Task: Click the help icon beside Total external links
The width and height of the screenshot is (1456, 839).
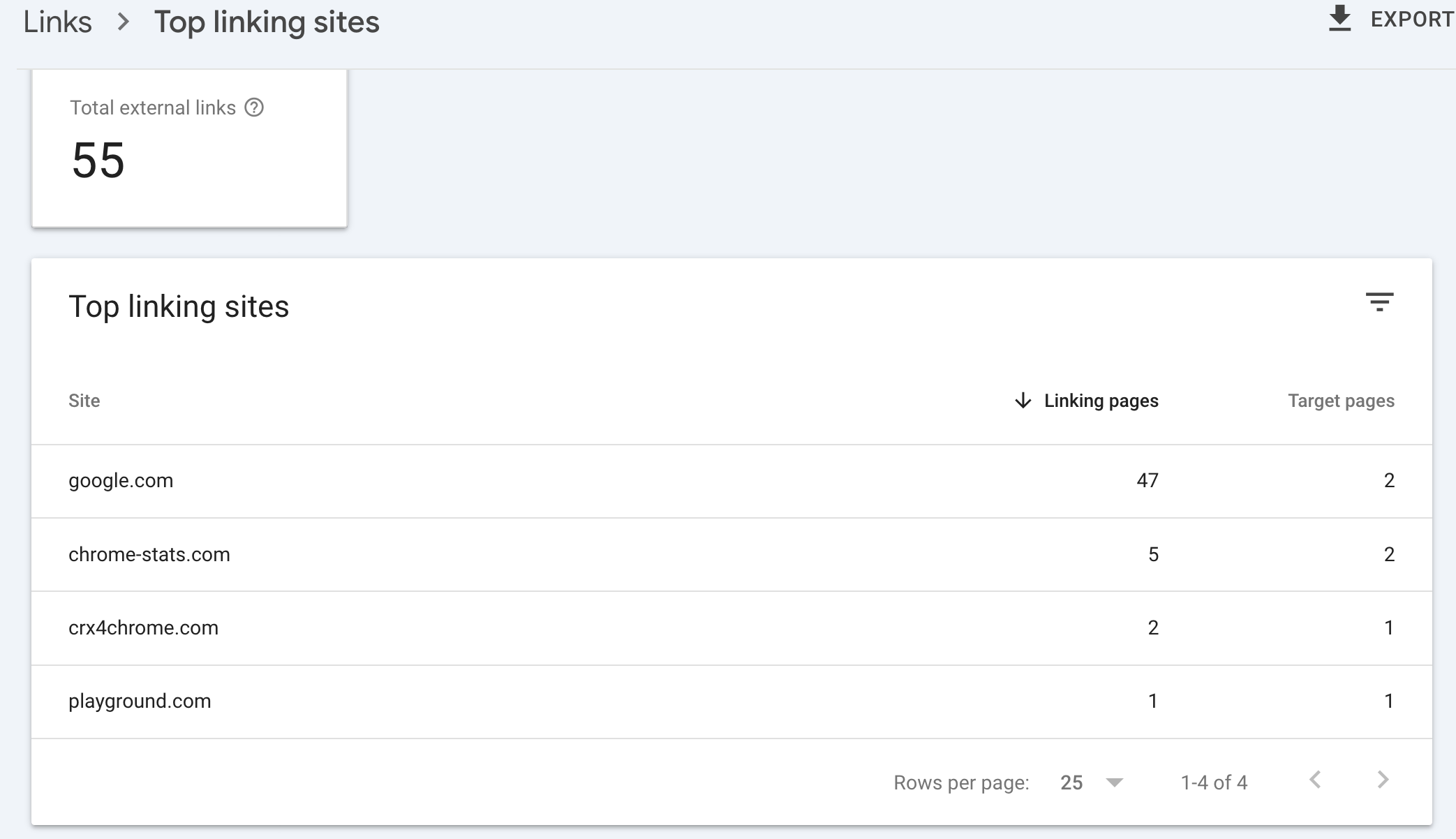Action: (254, 107)
